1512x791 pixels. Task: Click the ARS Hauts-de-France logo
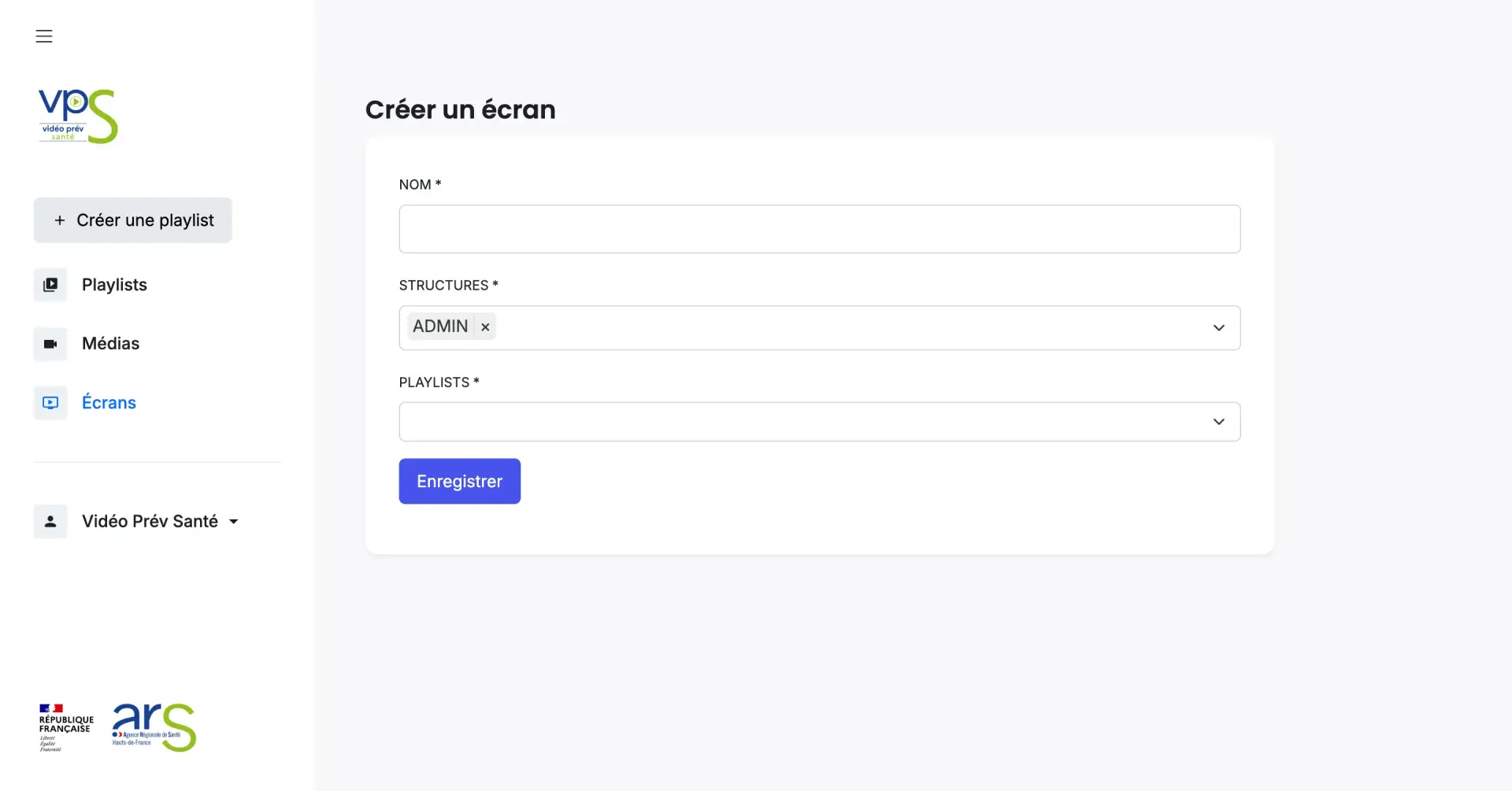[x=154, y=727]
